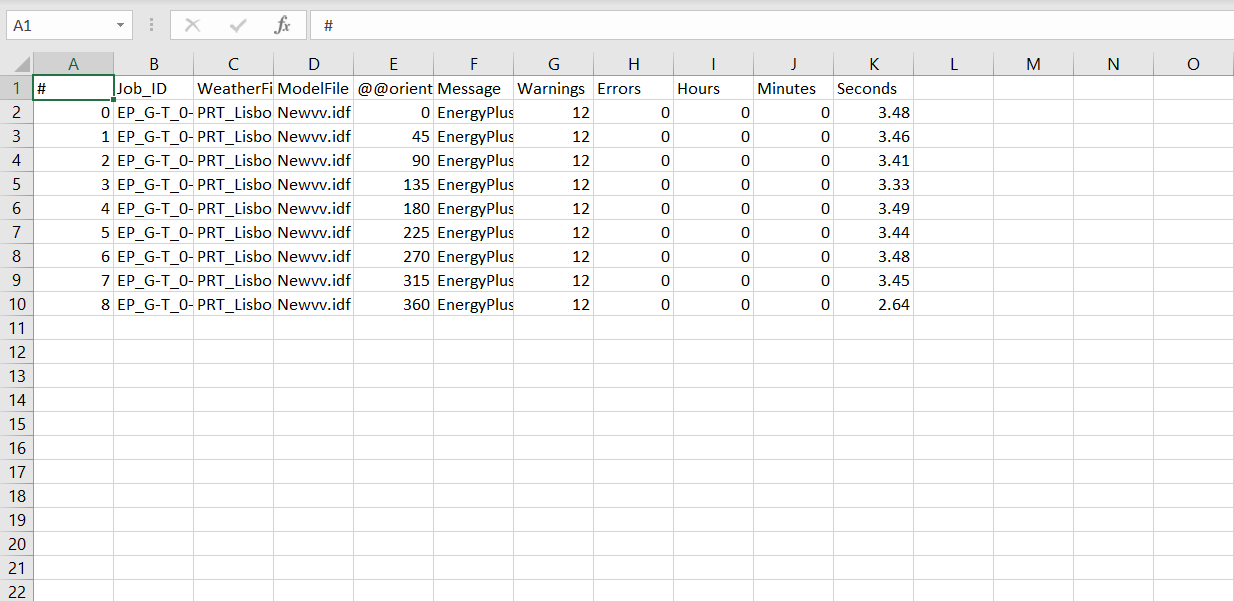Image resolution: width=1234 pixels, height=601 pixels.
Task: Click the Errors header cell
Action: [633, 88]
